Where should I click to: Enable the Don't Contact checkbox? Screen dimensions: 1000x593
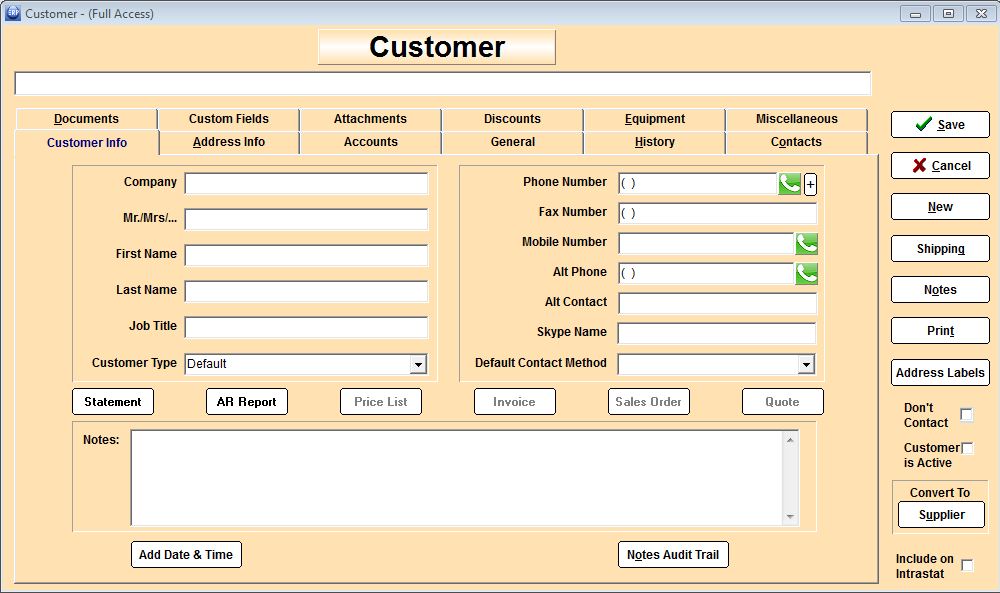pyautogui.click(x=967, y=415)
